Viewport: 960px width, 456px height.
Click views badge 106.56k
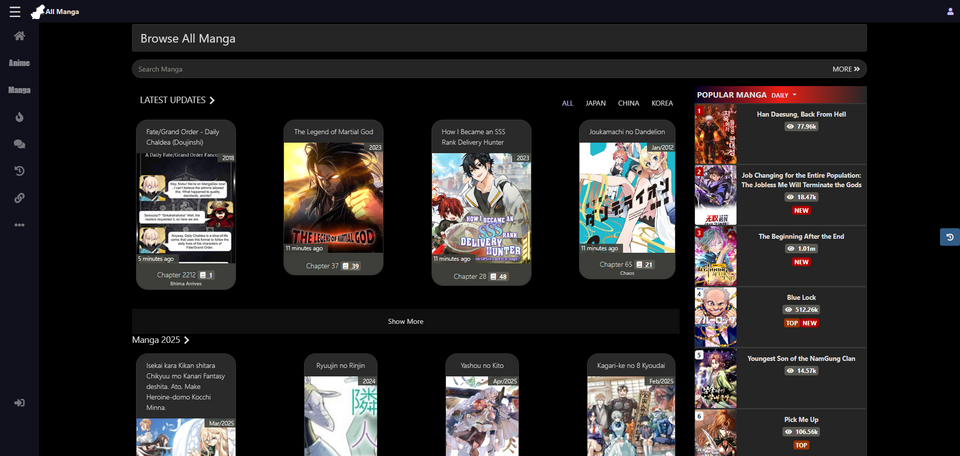(x=801, y=432)
